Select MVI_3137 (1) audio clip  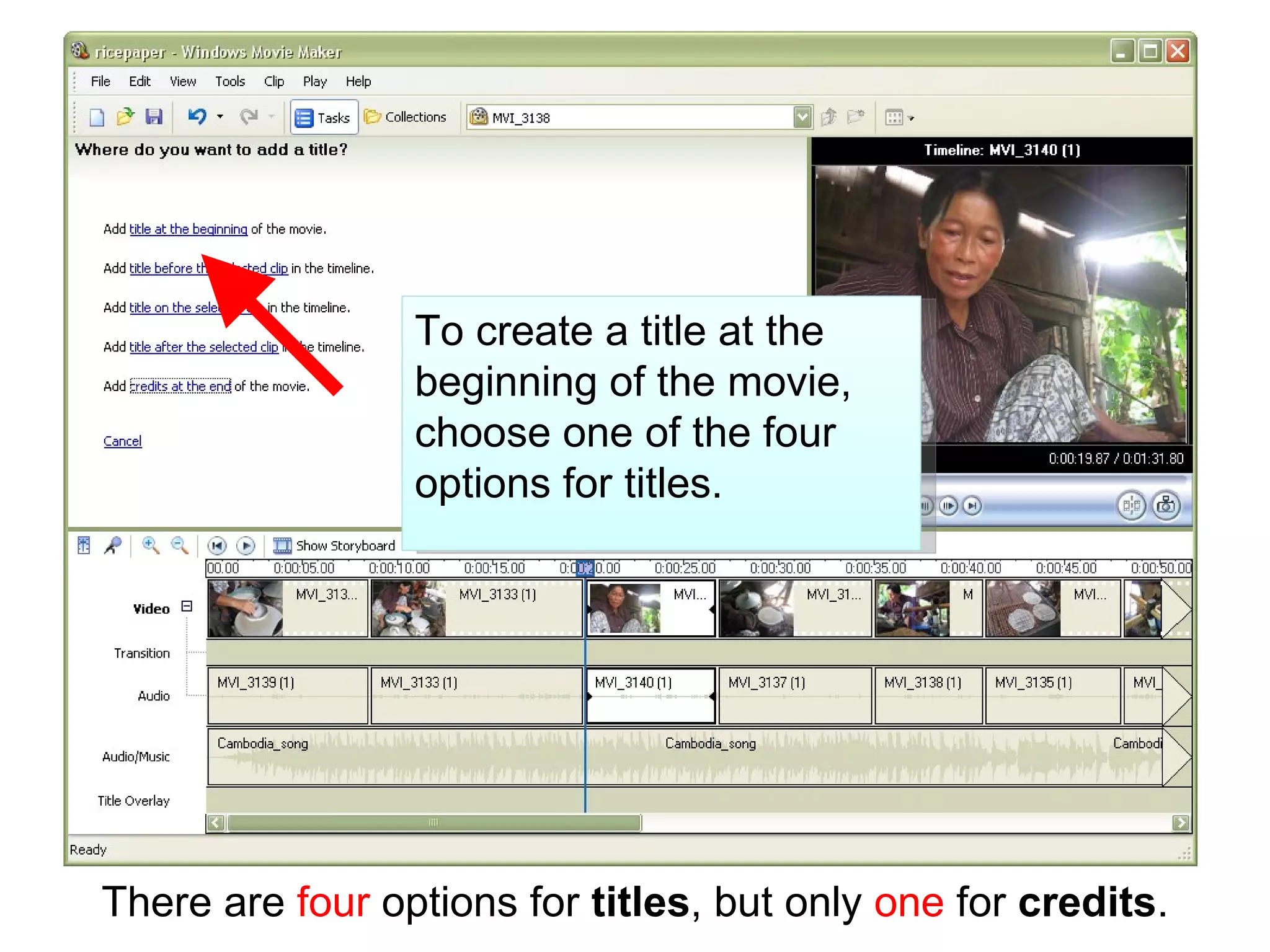pos(795,695)
